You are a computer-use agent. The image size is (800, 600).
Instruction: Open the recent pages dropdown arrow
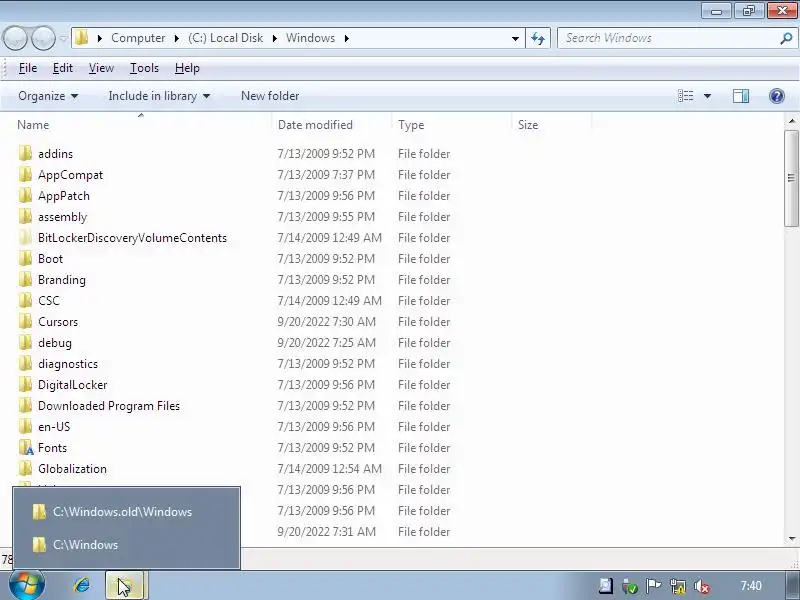click(63, 38)
